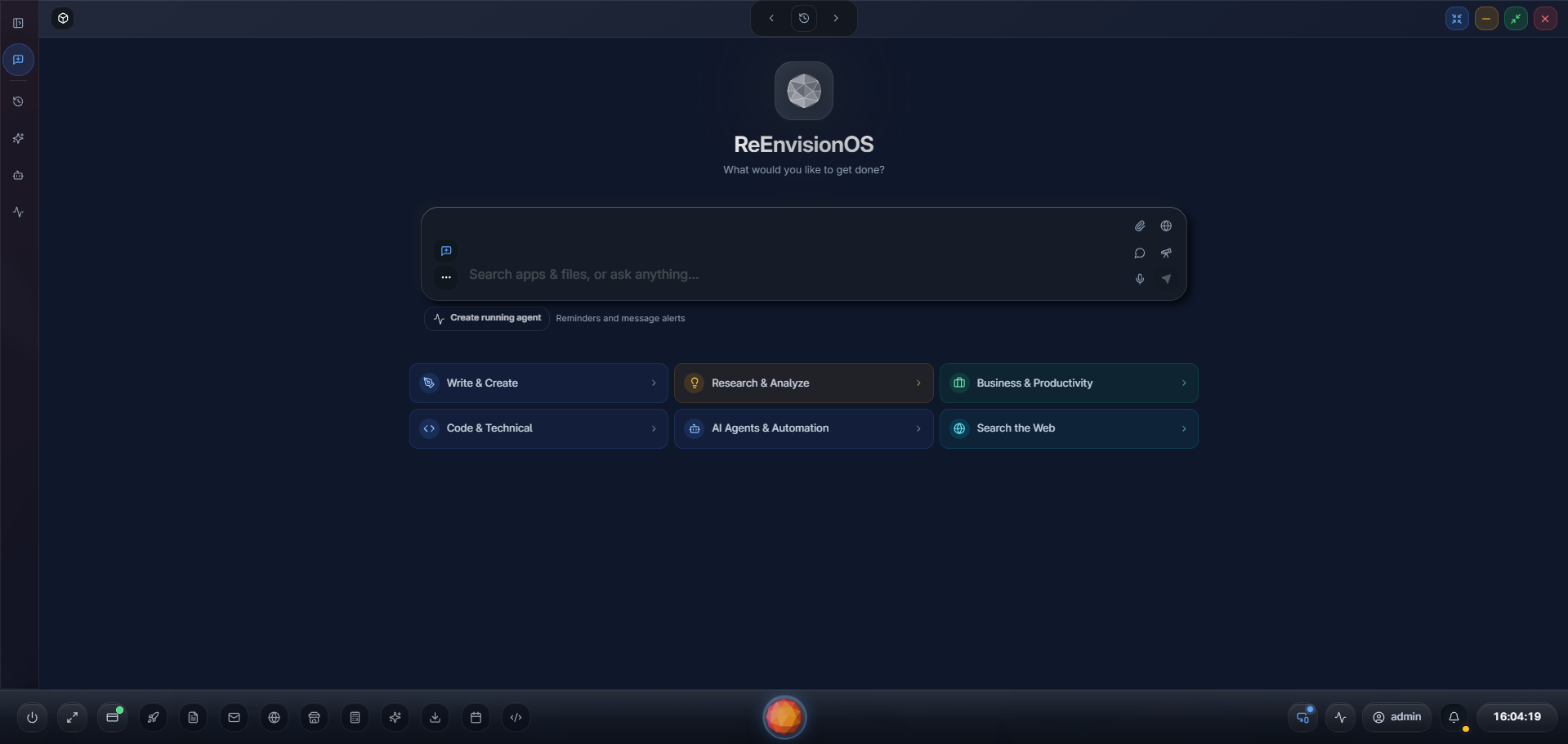The height and width of the screenshot is (744, 1568).
Task: Click in the search apps & files field
Action: [x=791, y=275]
